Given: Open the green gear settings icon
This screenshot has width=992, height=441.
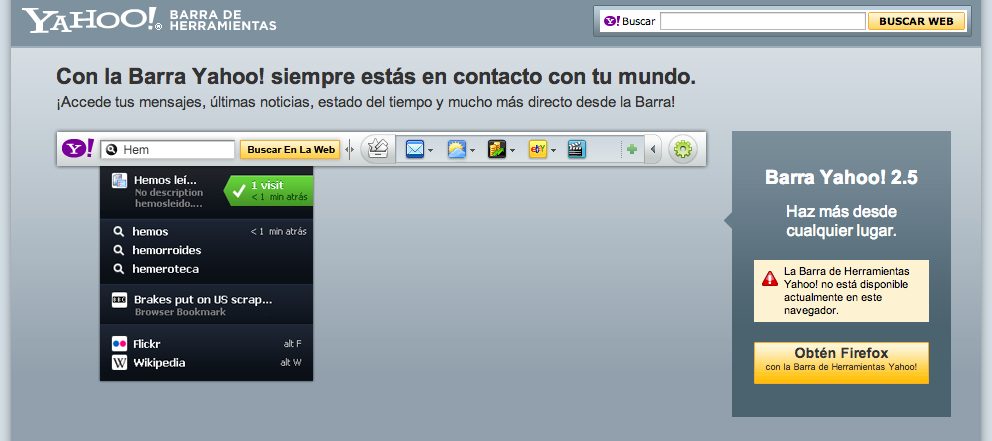Looking at the screenshot, I should (x=683, y=150).
